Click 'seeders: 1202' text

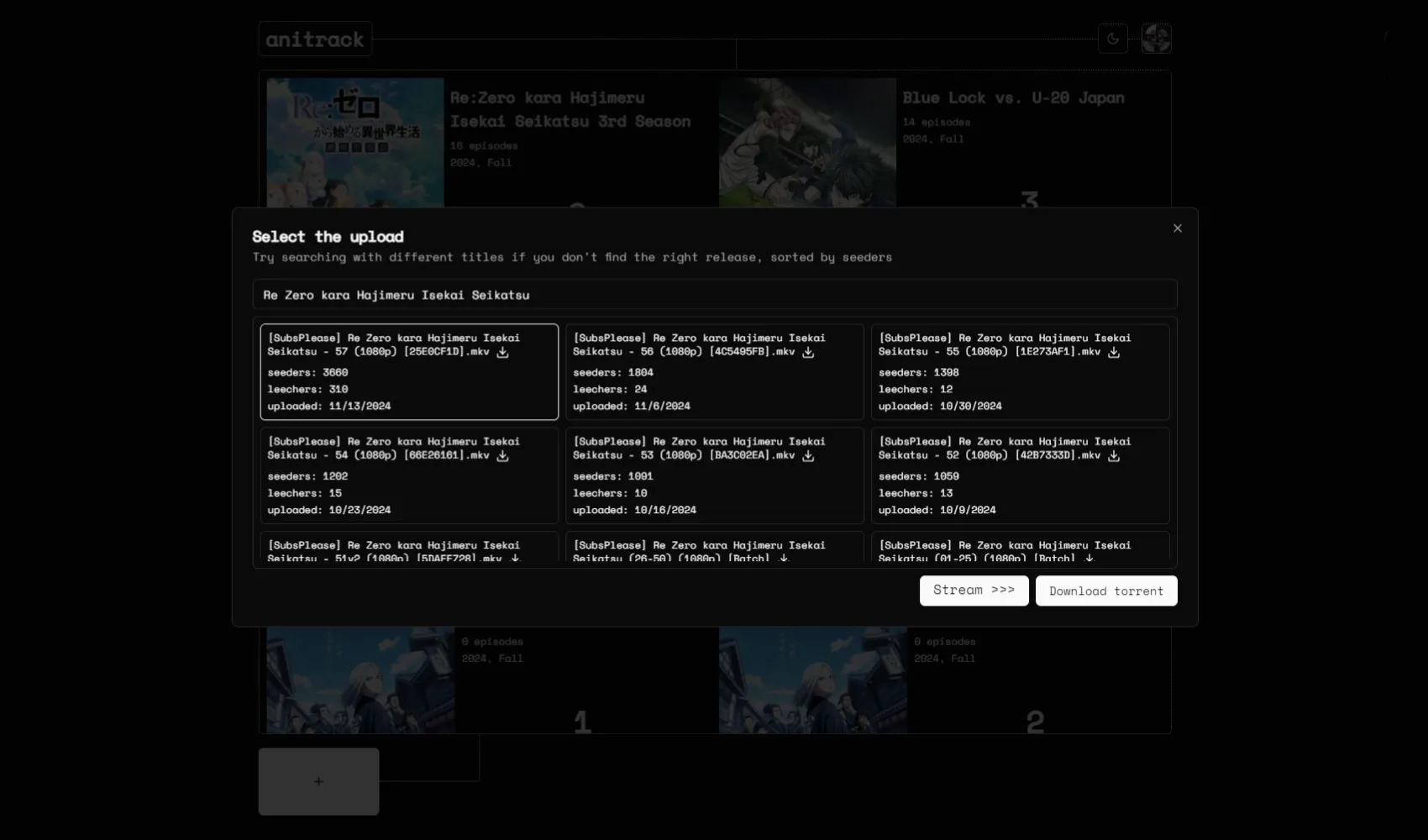click(x=307, y=475)
